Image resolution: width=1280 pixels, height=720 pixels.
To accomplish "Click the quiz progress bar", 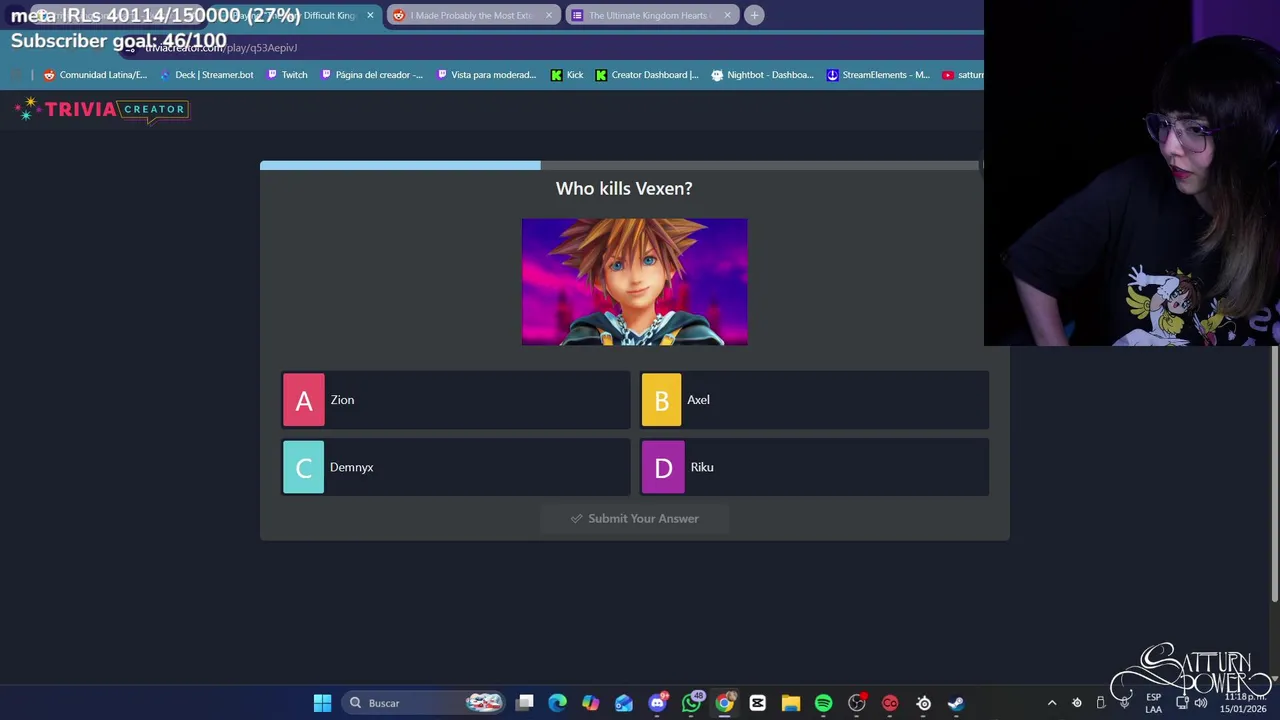I will point(619,166).
